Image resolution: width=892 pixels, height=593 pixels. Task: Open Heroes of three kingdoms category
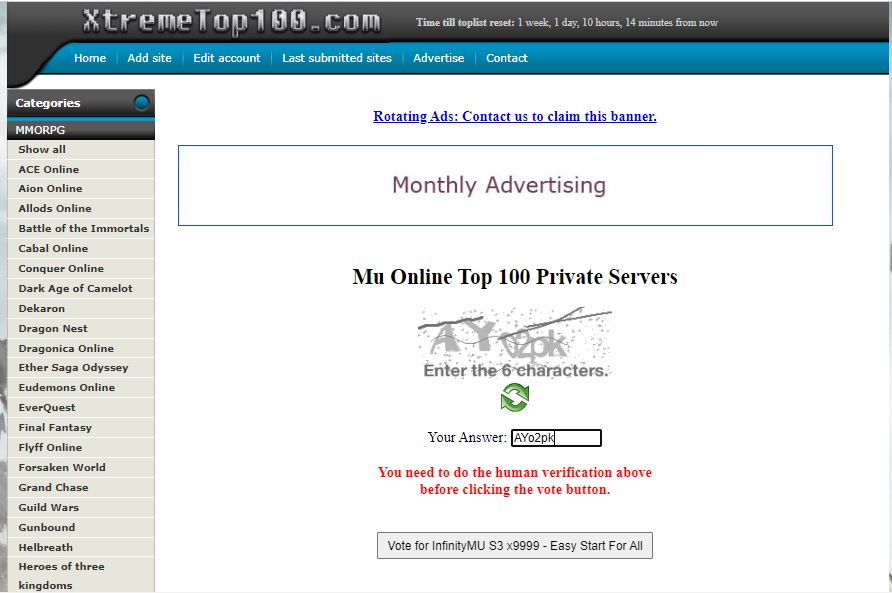[81, 575]
